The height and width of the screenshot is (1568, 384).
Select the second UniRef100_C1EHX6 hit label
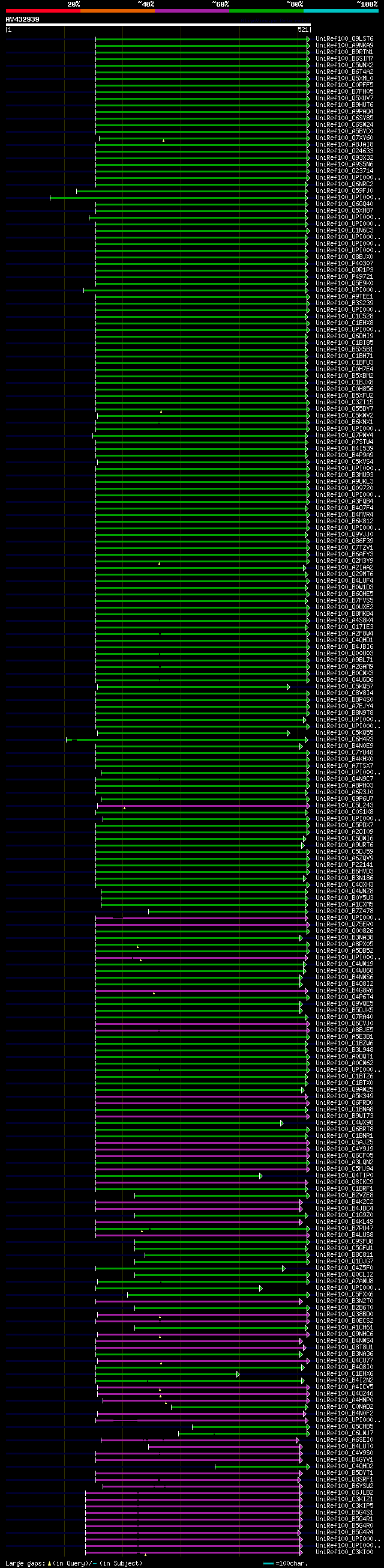point(344,1374)
